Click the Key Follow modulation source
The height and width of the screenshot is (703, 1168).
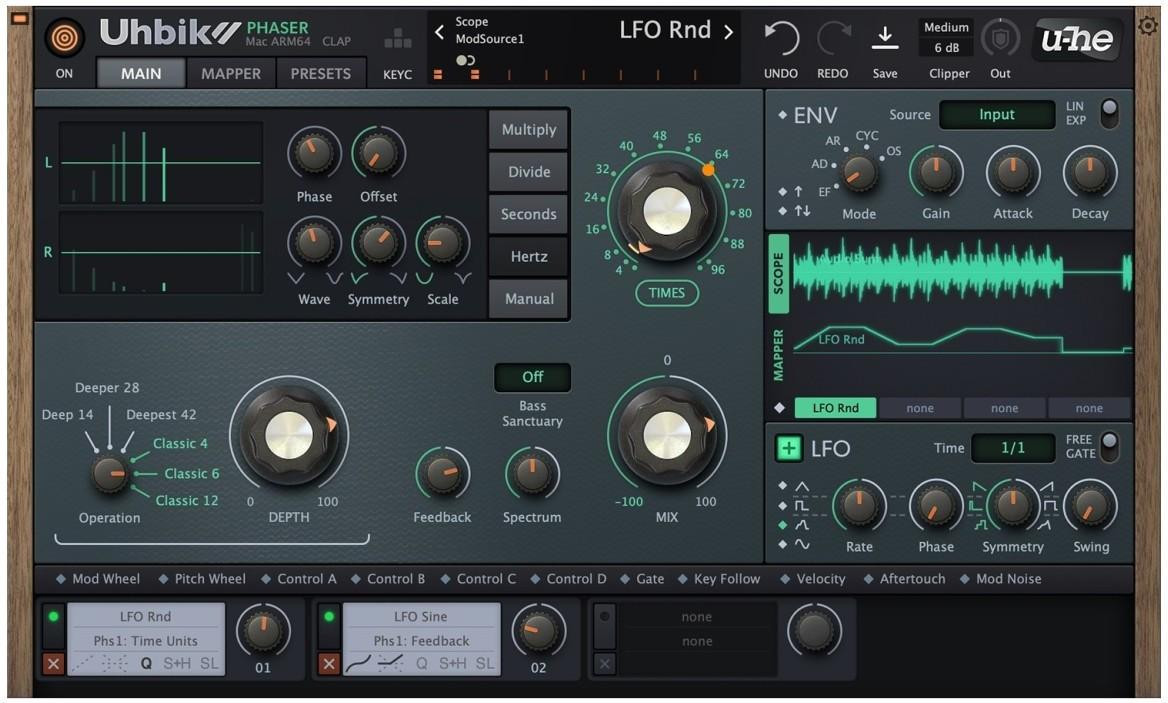[719, 579]
